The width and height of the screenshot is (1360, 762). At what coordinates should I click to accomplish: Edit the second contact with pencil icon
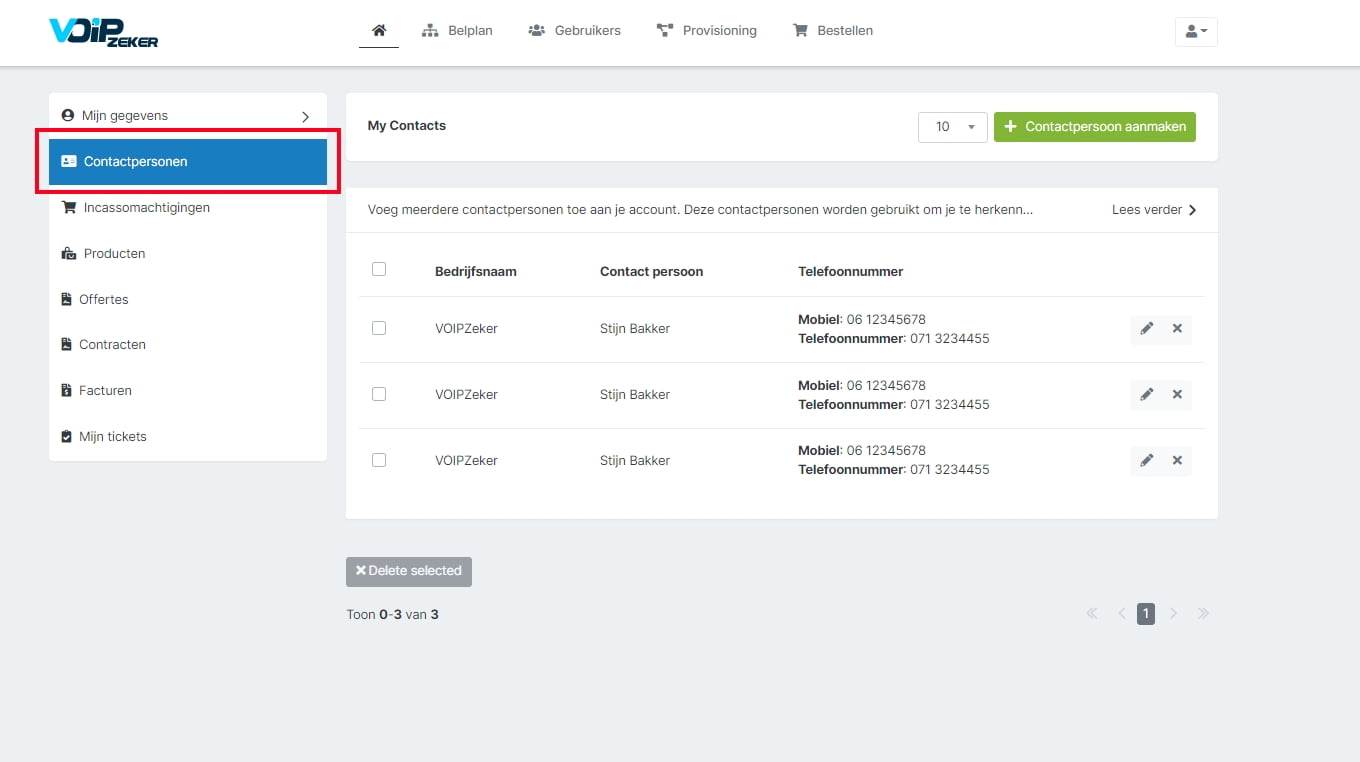coord(1147,395)
